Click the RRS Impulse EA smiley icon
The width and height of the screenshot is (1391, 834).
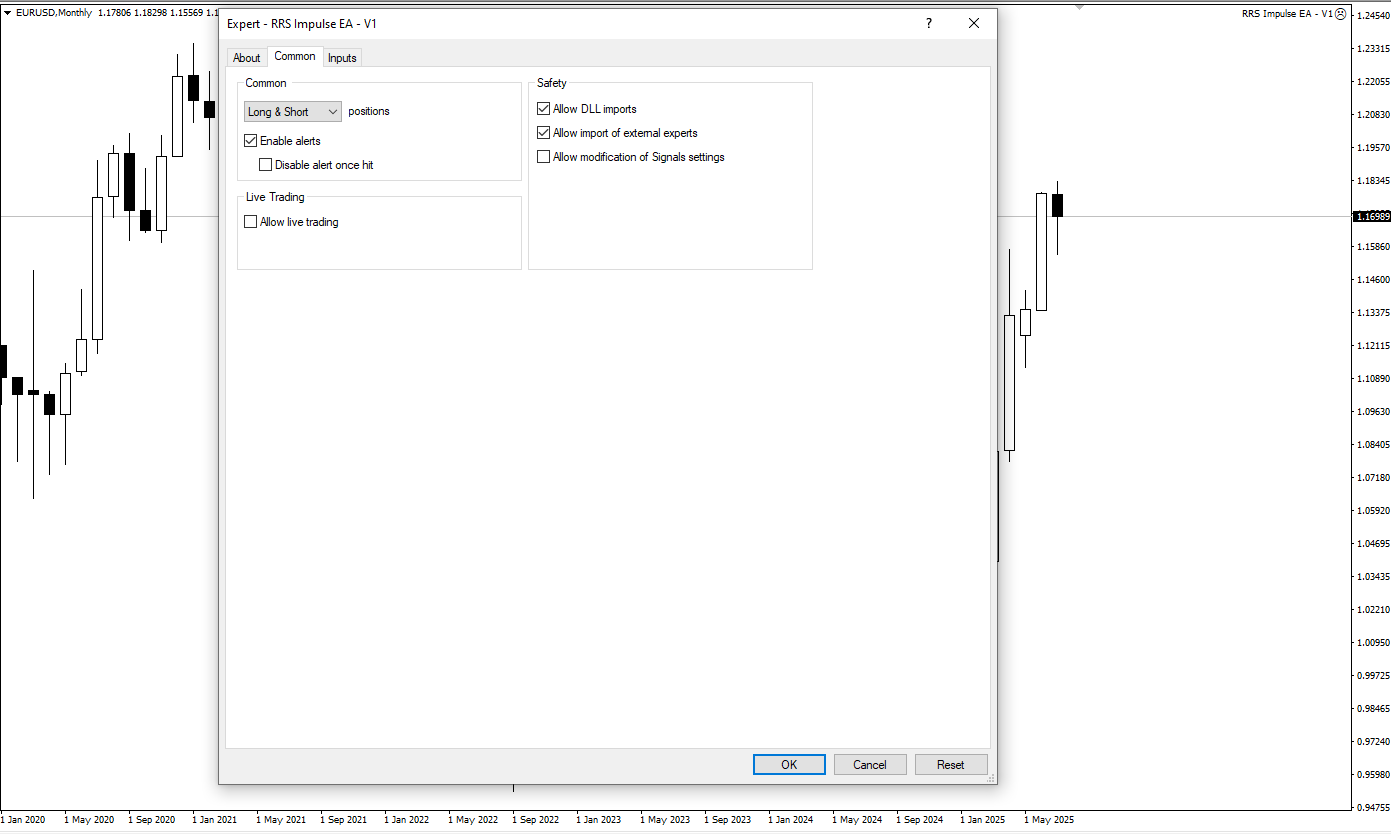(1341, 14)
